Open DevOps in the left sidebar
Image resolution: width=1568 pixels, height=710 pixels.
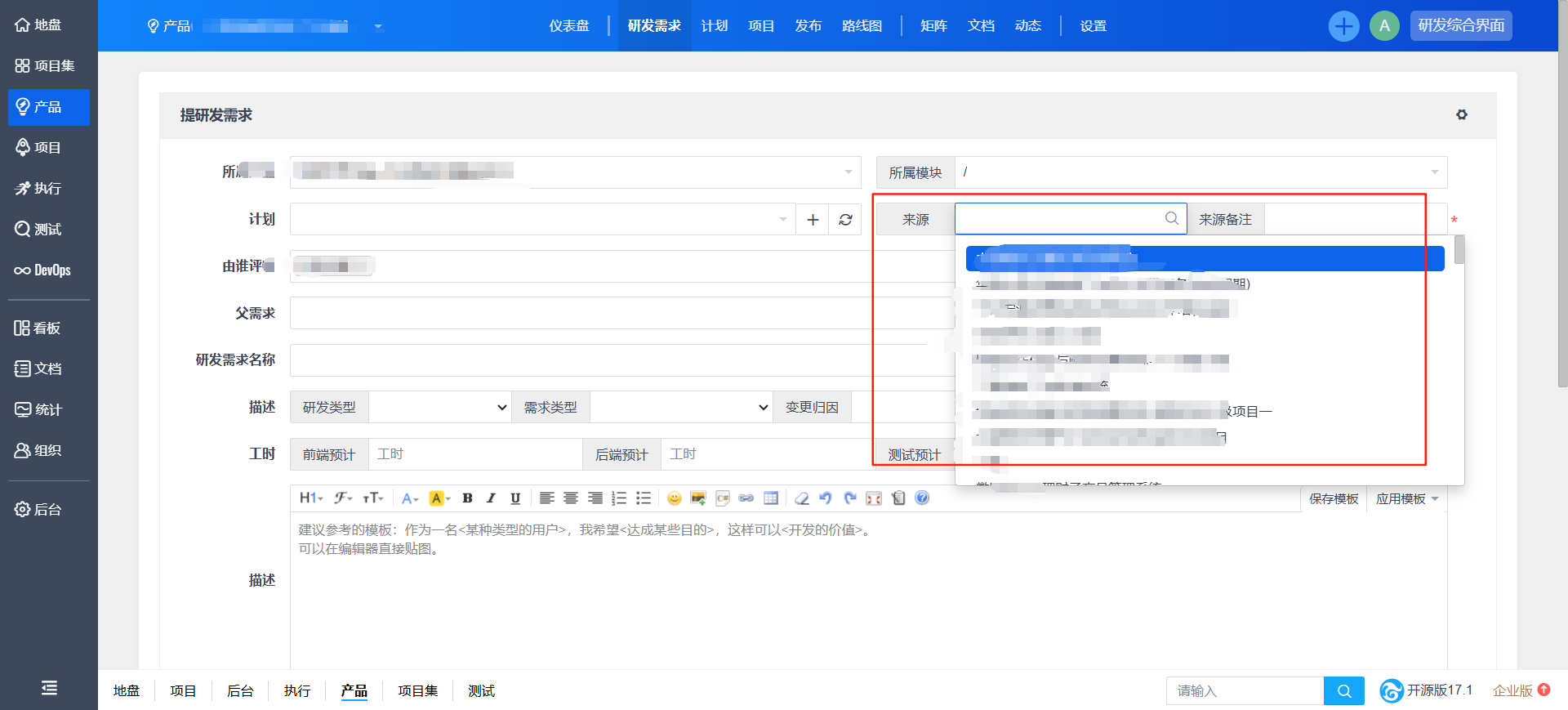[42, 270]
